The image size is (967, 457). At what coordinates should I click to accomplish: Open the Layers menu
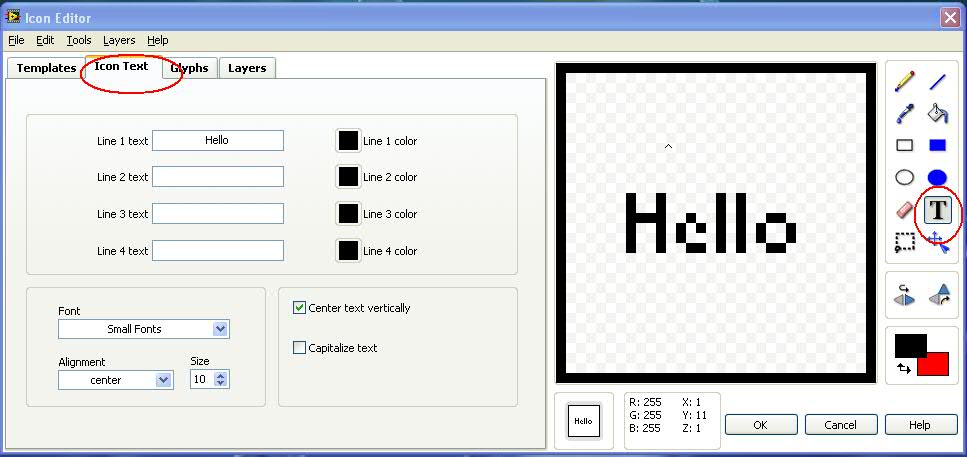pos(119,40)
